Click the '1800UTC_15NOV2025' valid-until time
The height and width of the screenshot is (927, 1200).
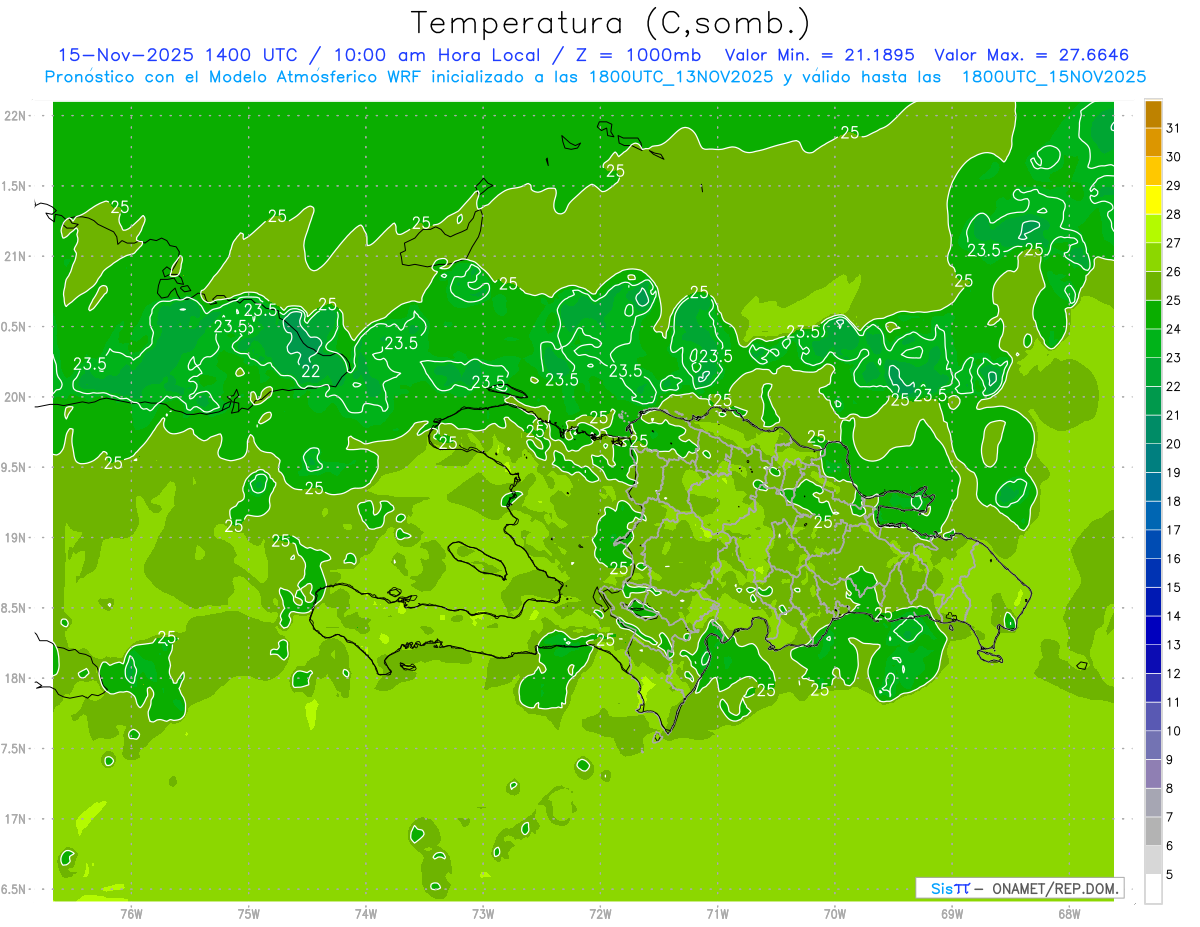pyautogui.click(x=1053, y=76)
